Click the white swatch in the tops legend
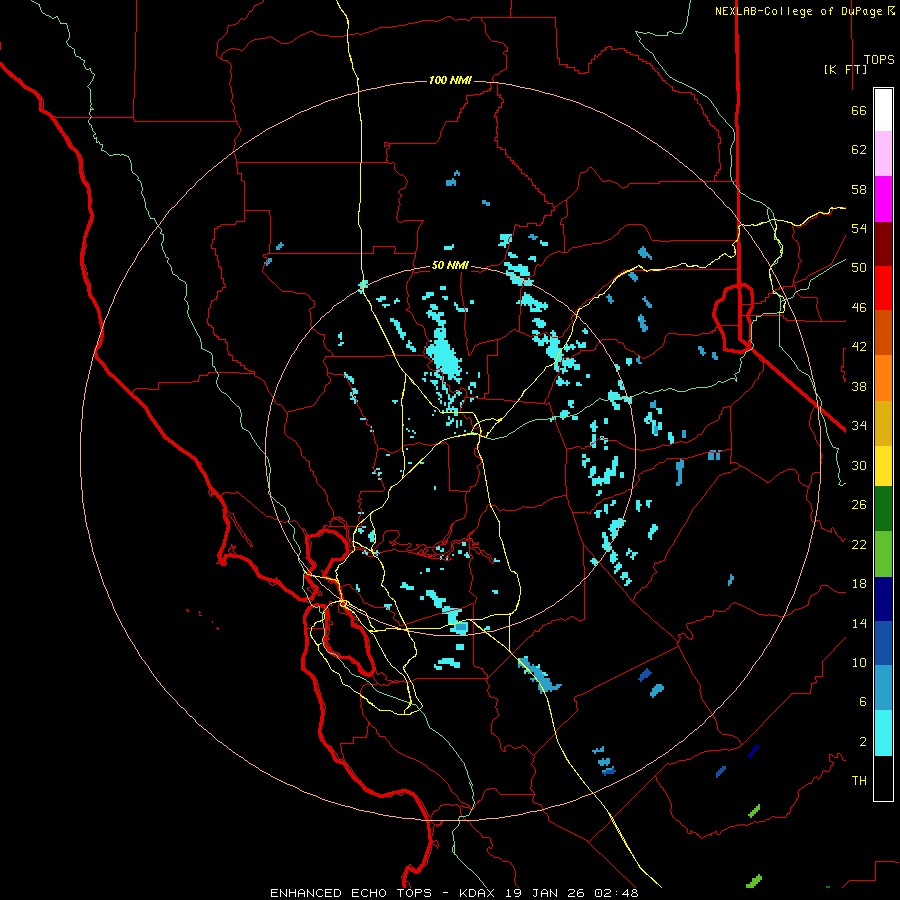Screen dimensions: 900x900 click(883, 110)
